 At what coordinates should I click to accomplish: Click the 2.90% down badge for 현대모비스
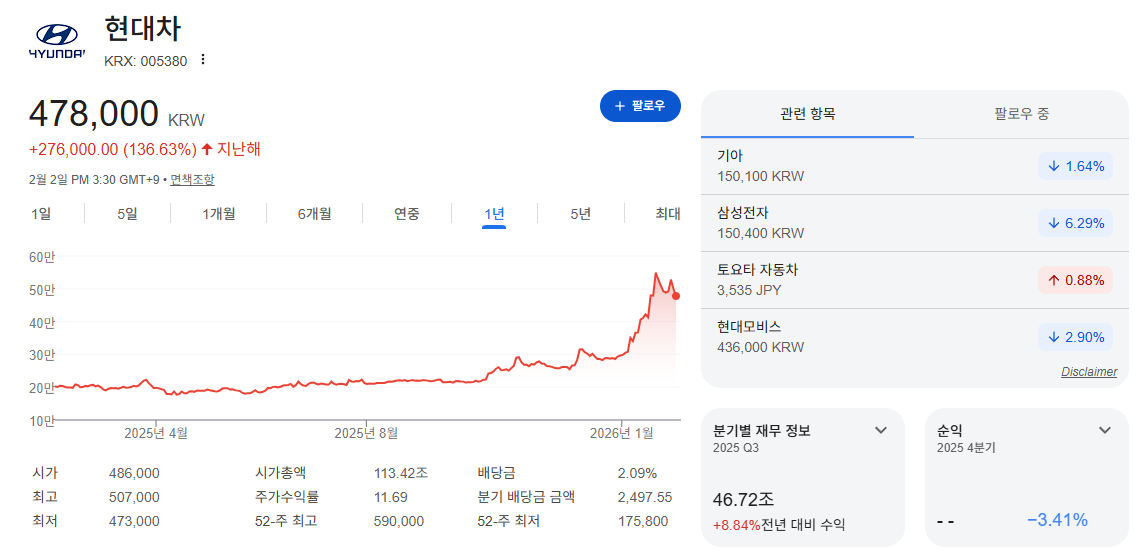click(1076, 337)
